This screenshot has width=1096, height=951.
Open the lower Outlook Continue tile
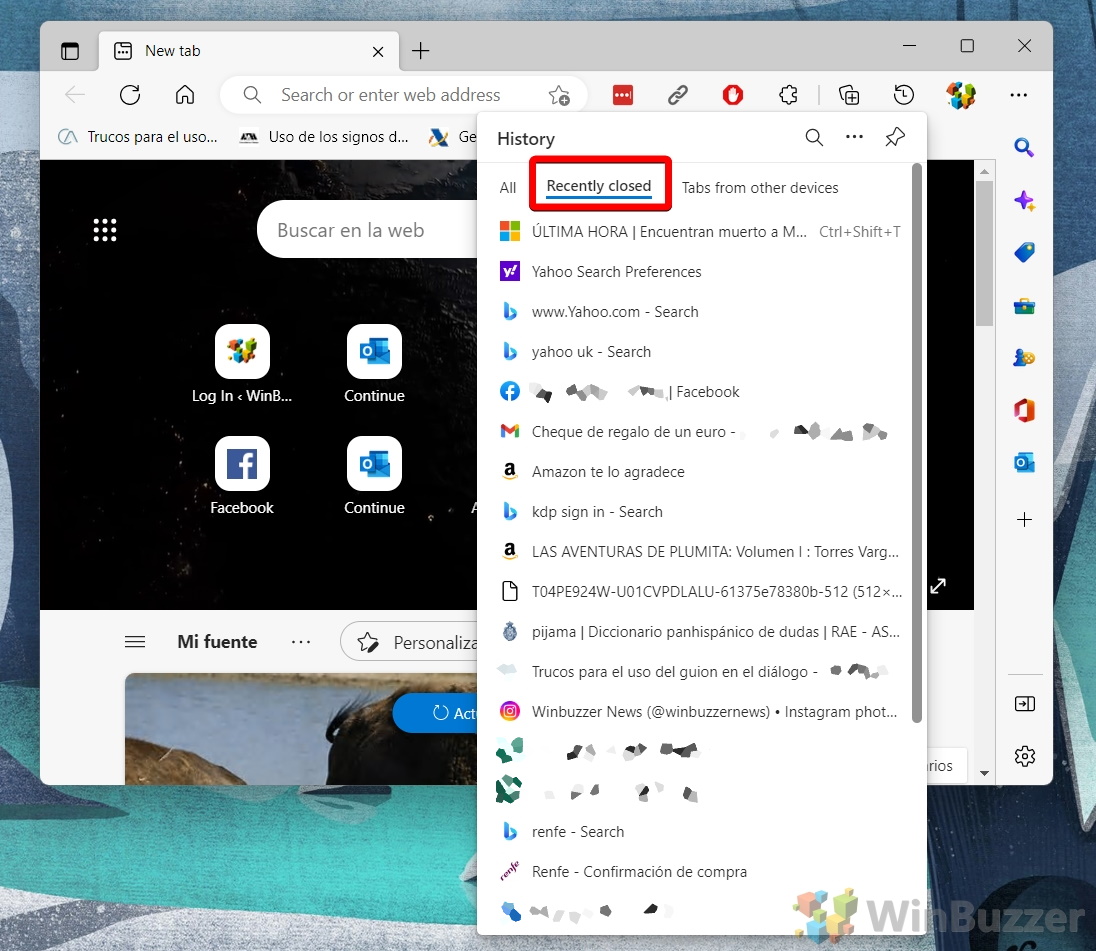tap(374, 476)
